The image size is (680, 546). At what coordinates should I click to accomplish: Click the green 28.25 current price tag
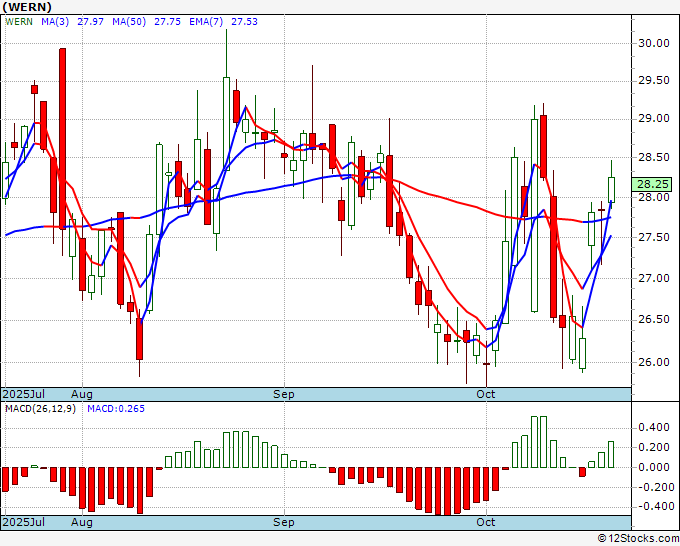click(x=651, y=184)
